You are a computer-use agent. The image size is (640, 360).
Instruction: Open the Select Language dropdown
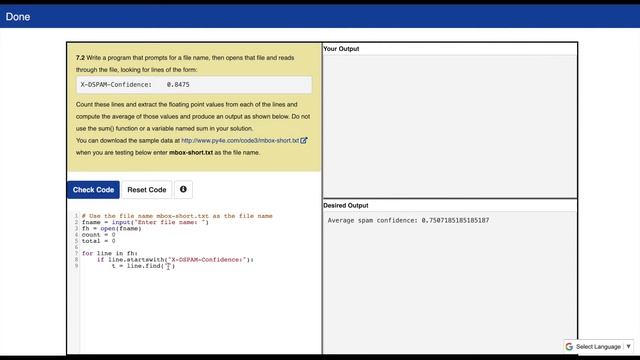click(x=599, y=347)
